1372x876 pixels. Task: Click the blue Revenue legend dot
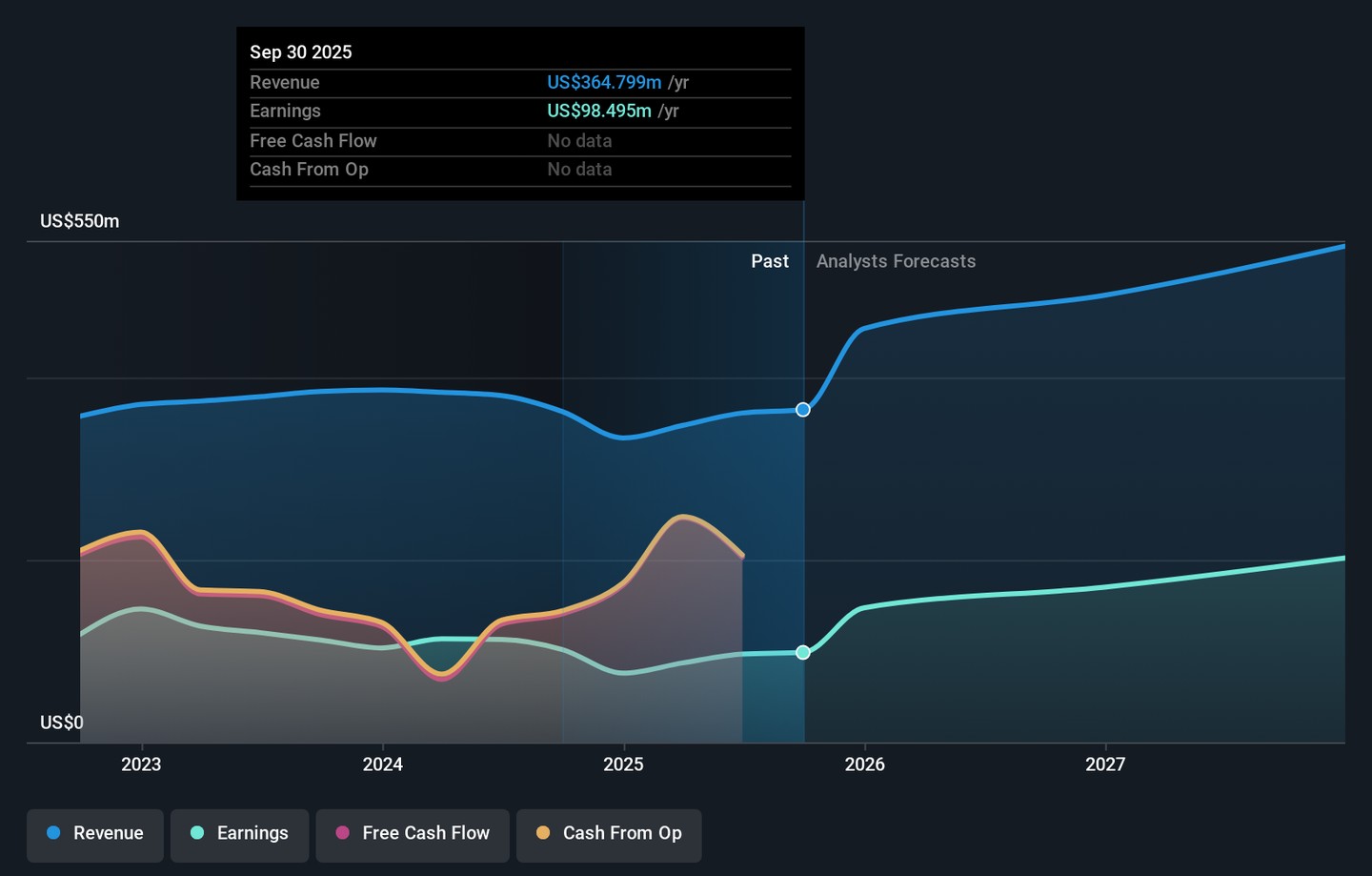[53, 833]
